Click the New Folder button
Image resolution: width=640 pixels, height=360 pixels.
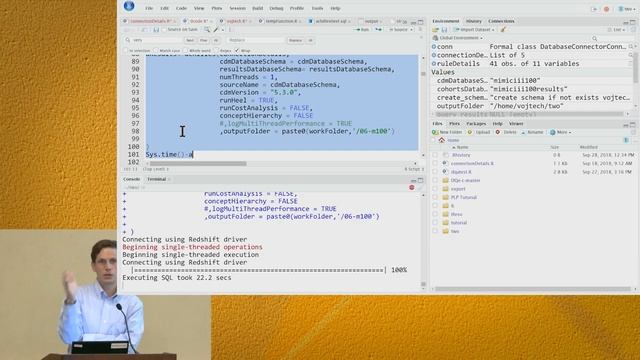tap(447, 132)
